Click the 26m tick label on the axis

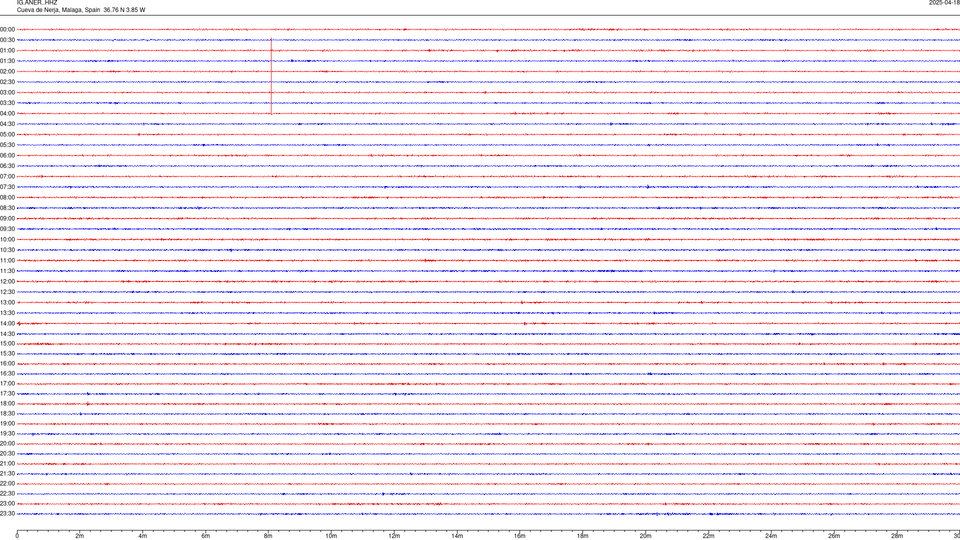coord(834,536)
